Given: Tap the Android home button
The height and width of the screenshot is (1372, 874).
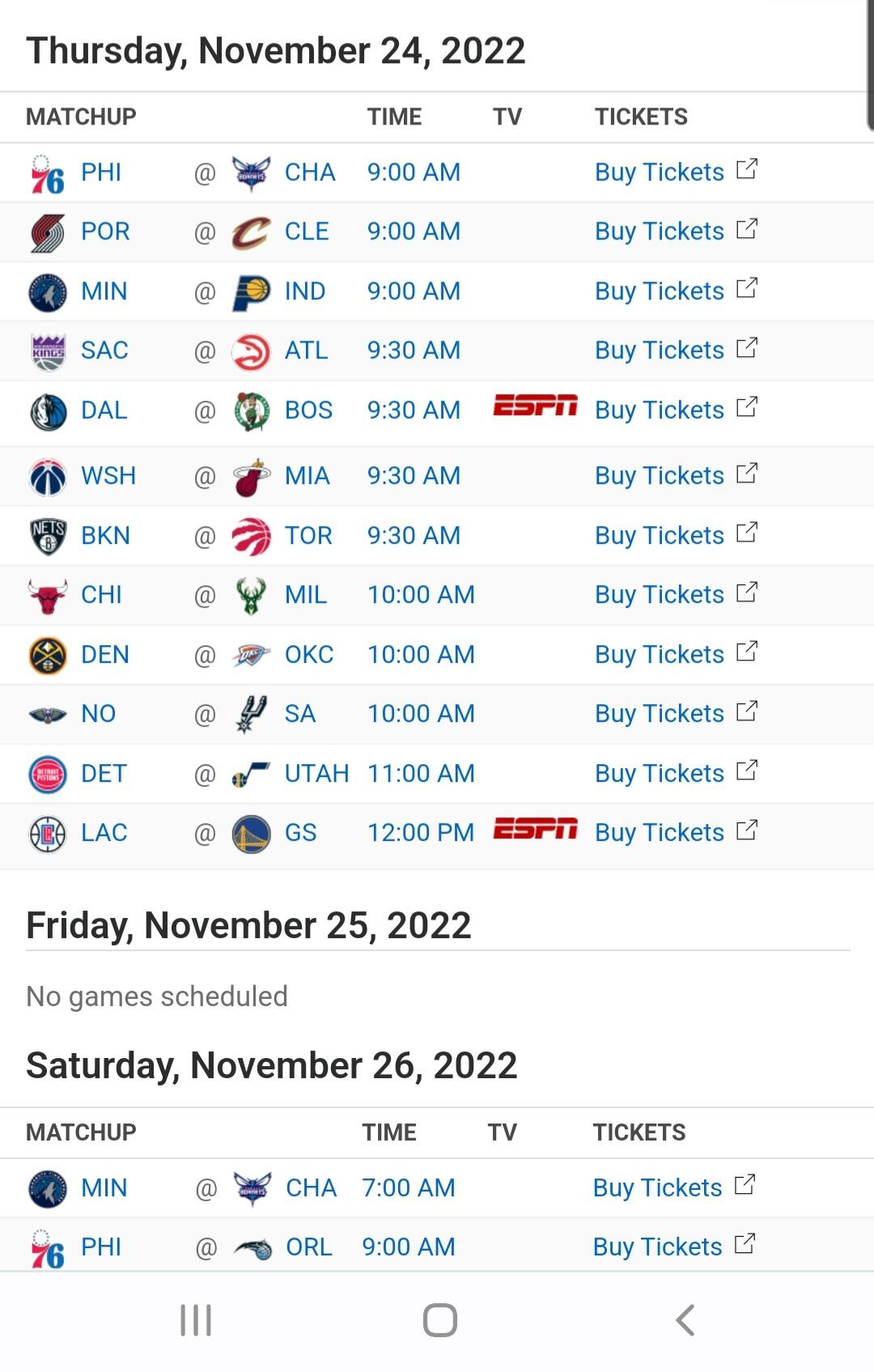Looking at the screenshot, I should pyautogui.click(x=440, y=1320).
